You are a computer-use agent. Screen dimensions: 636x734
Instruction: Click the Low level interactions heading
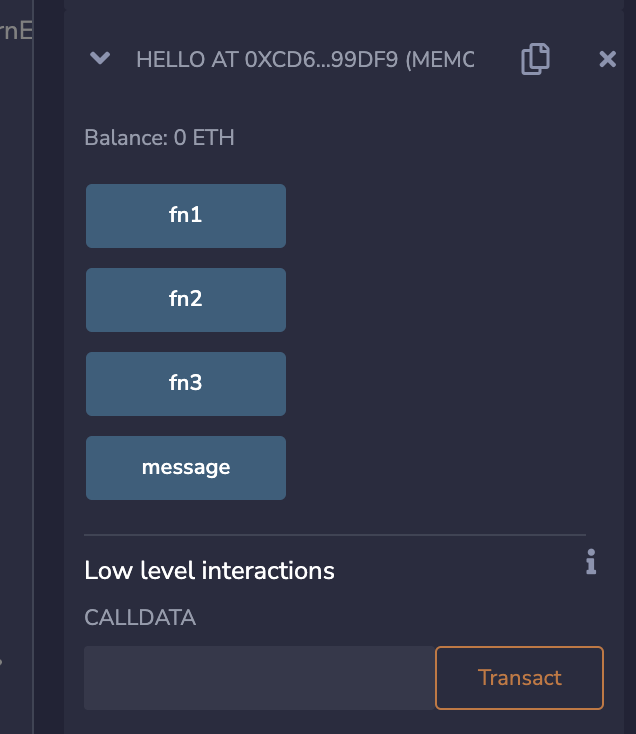(x=209, y=571)
